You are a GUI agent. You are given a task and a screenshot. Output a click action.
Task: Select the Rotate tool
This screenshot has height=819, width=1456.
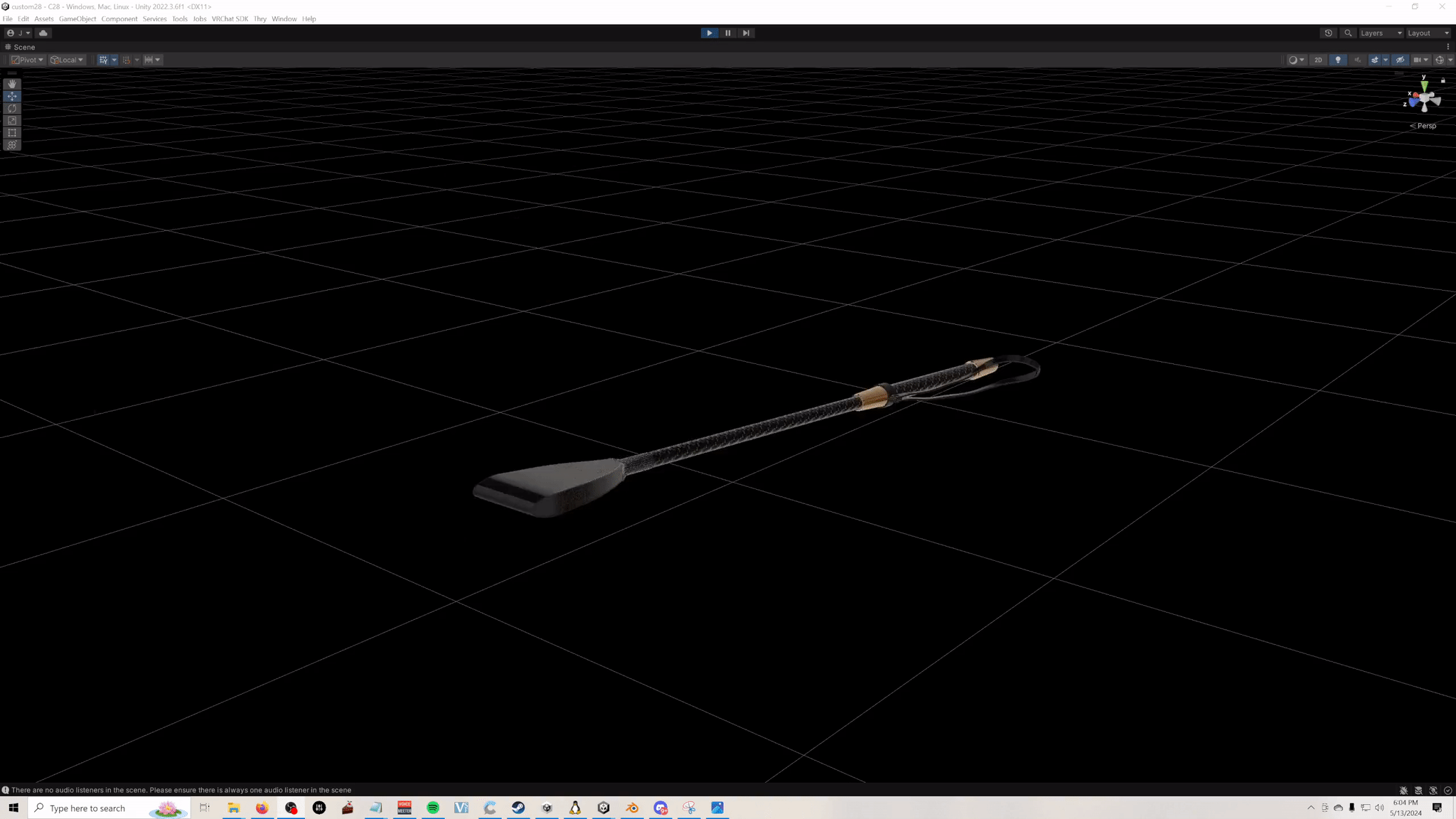[x=12, y=109]
